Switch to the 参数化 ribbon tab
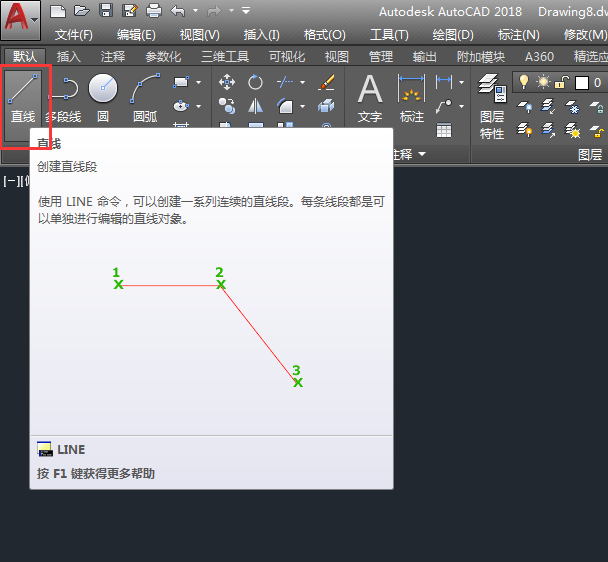The image size is (608, 562). pyautogui.click(x=163, y=57)
